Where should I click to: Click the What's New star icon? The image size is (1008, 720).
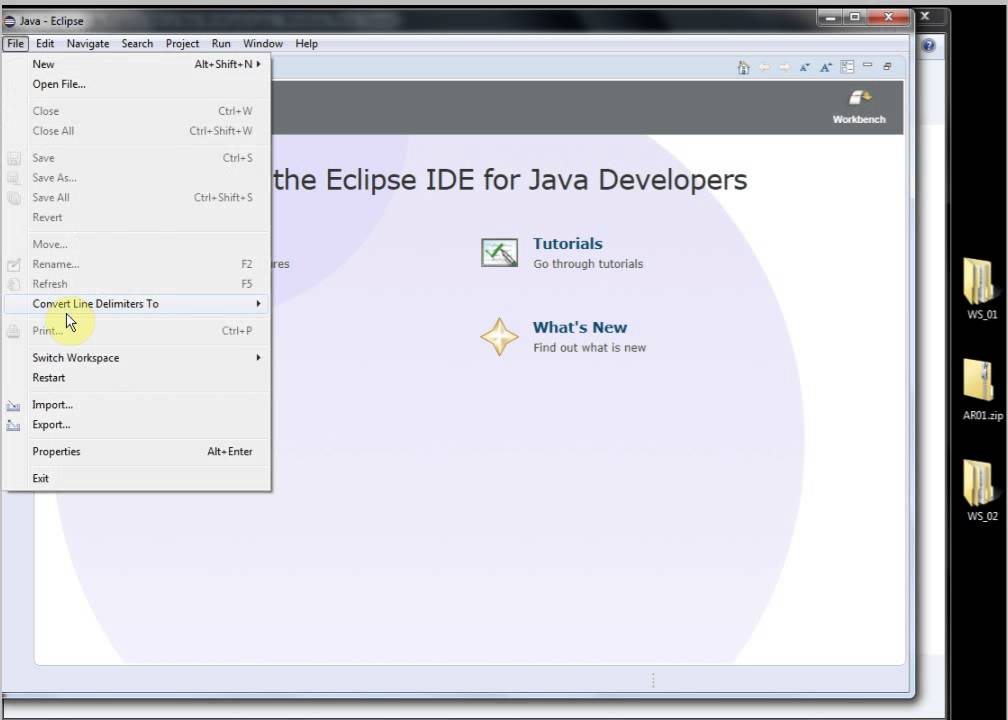[500, 337]
